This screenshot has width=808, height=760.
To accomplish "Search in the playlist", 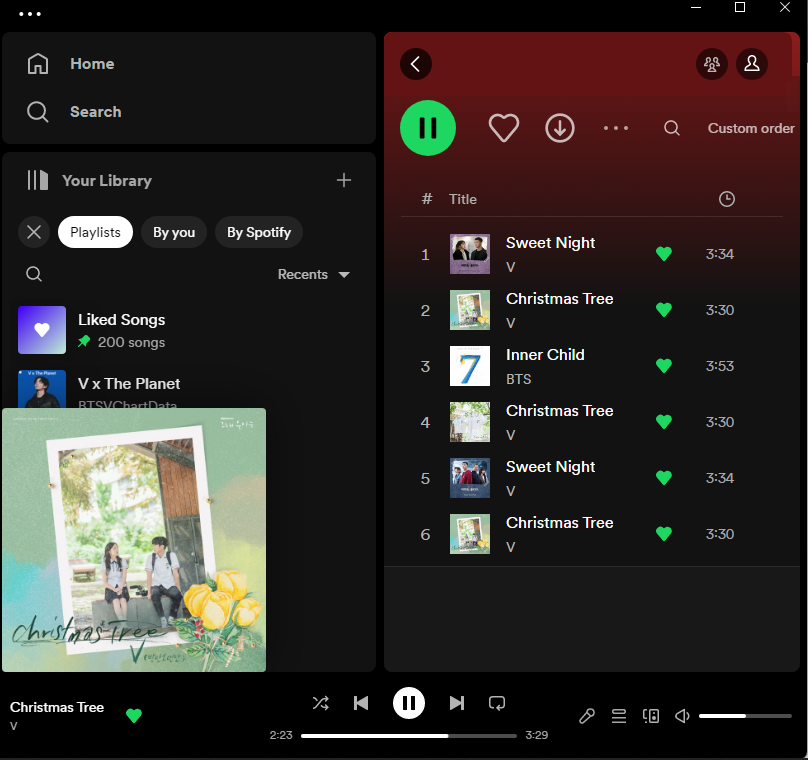I will tap(671, 128).
